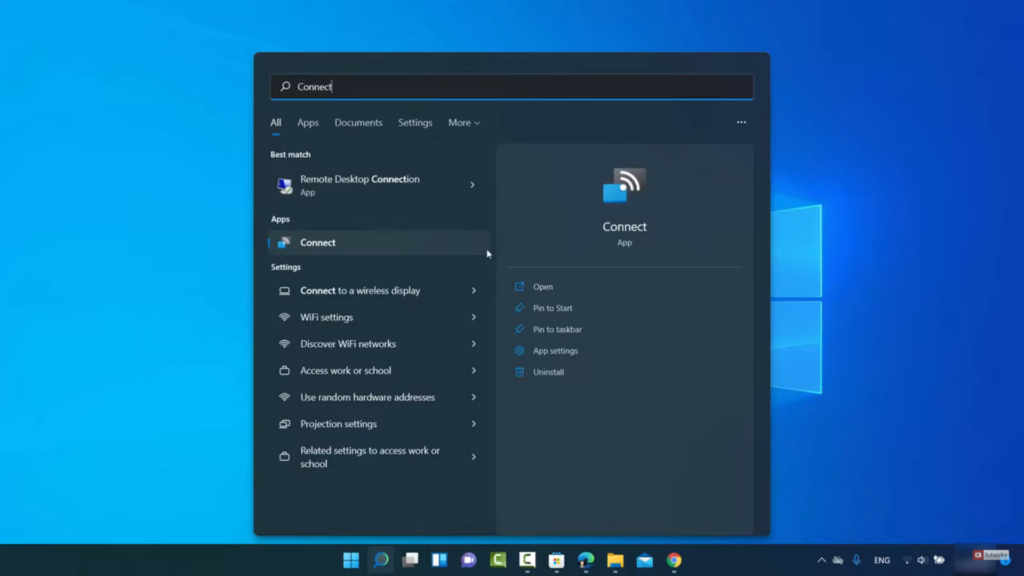Click the Remote Desktop Connection app icon
Image resolution: width=1024 pixels, height=576 pixels.
[285, 185]
